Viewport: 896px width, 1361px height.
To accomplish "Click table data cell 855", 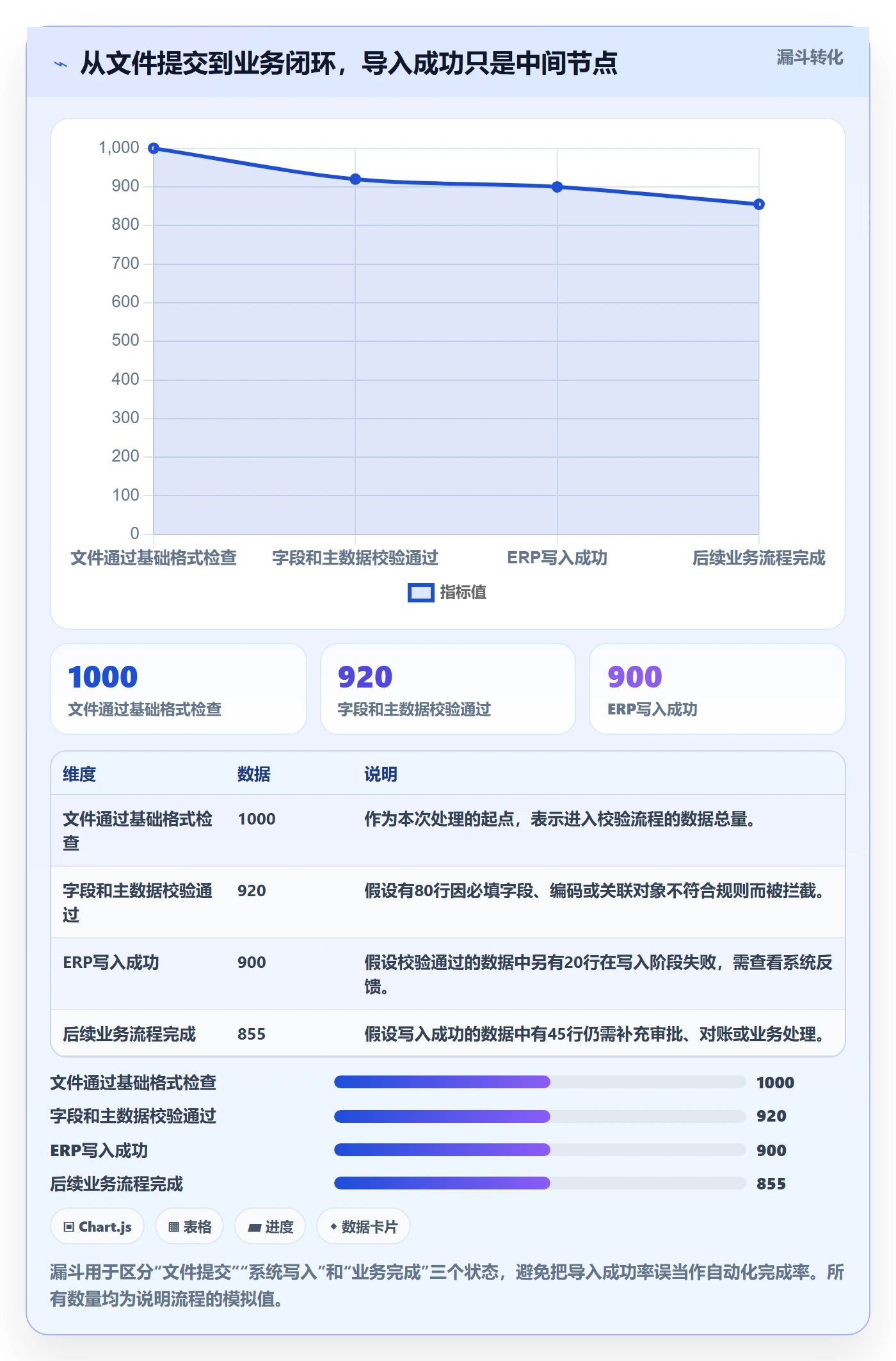I will (252, 1035).
